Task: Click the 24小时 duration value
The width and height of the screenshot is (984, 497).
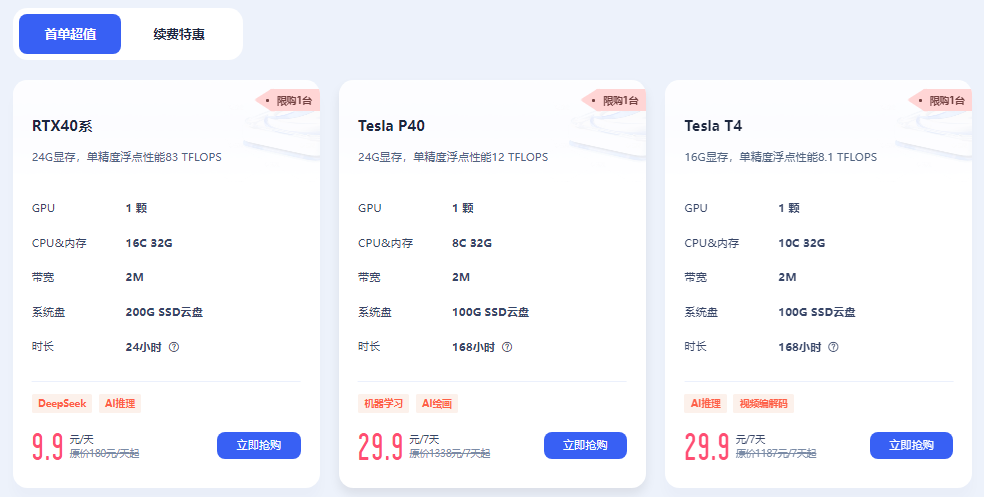Action: click(x=144, y=347)
